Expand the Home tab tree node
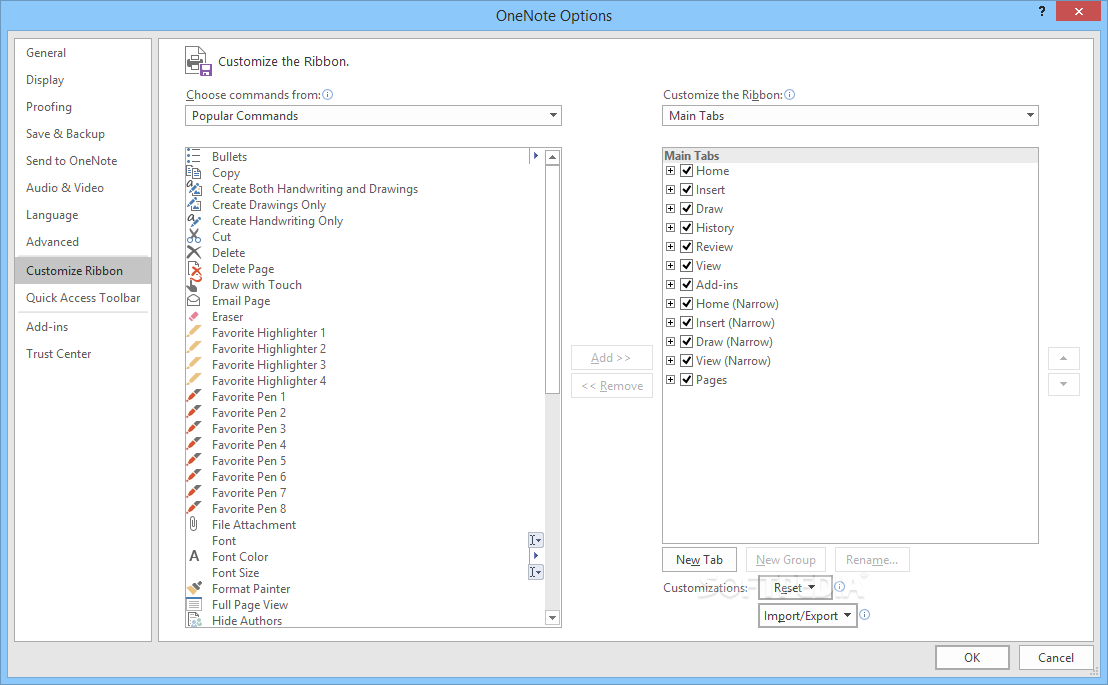The image size is (1108, 685). pos(671,170)
